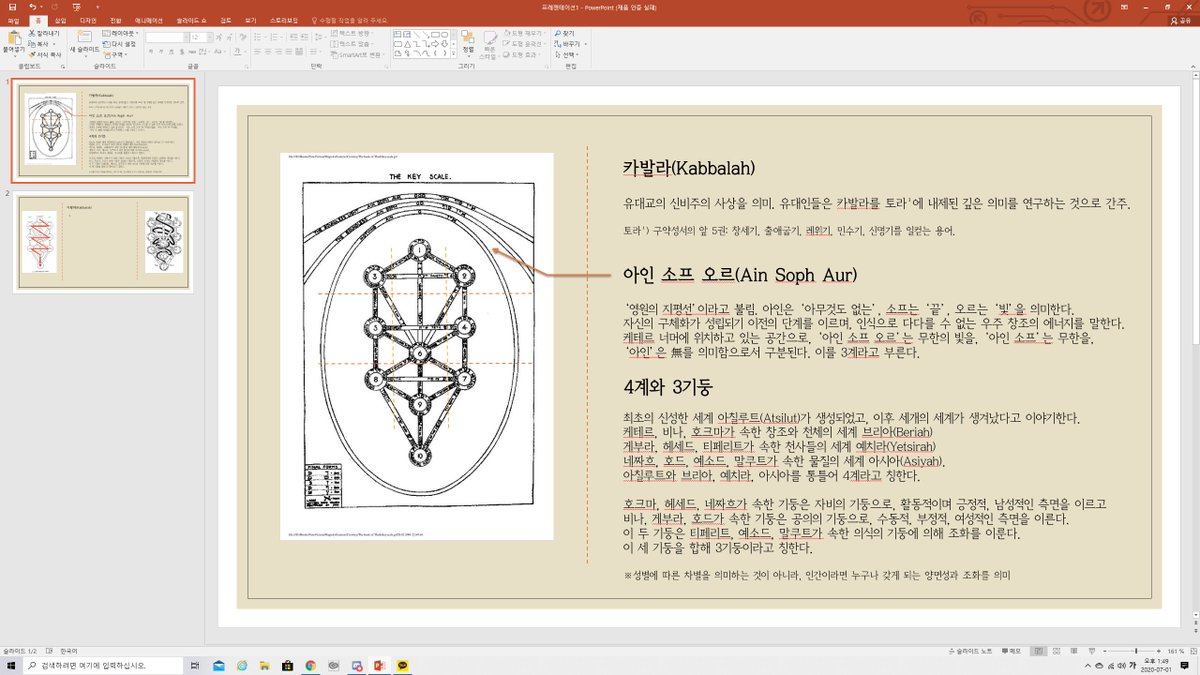Click the 161% zoom level
This screenshot has width=1200, height=675.
(1177, 651)
